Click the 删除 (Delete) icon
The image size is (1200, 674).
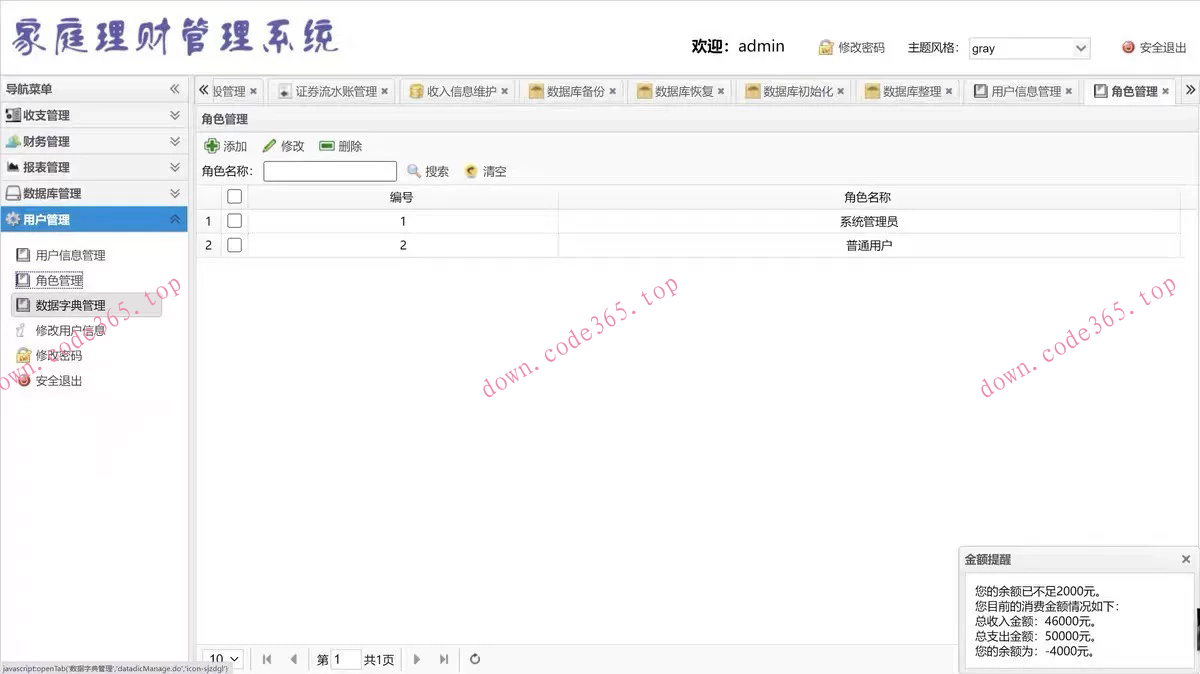[327, 145]
